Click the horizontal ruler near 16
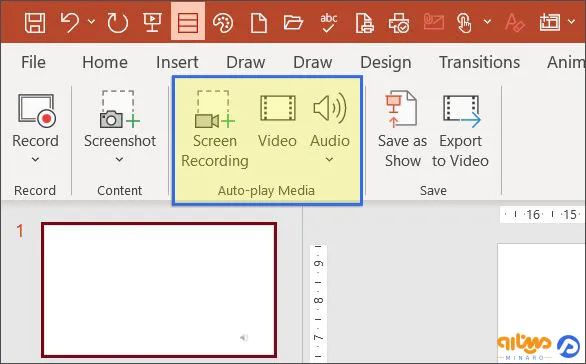The image size is (586, 364). click(533, 215)
